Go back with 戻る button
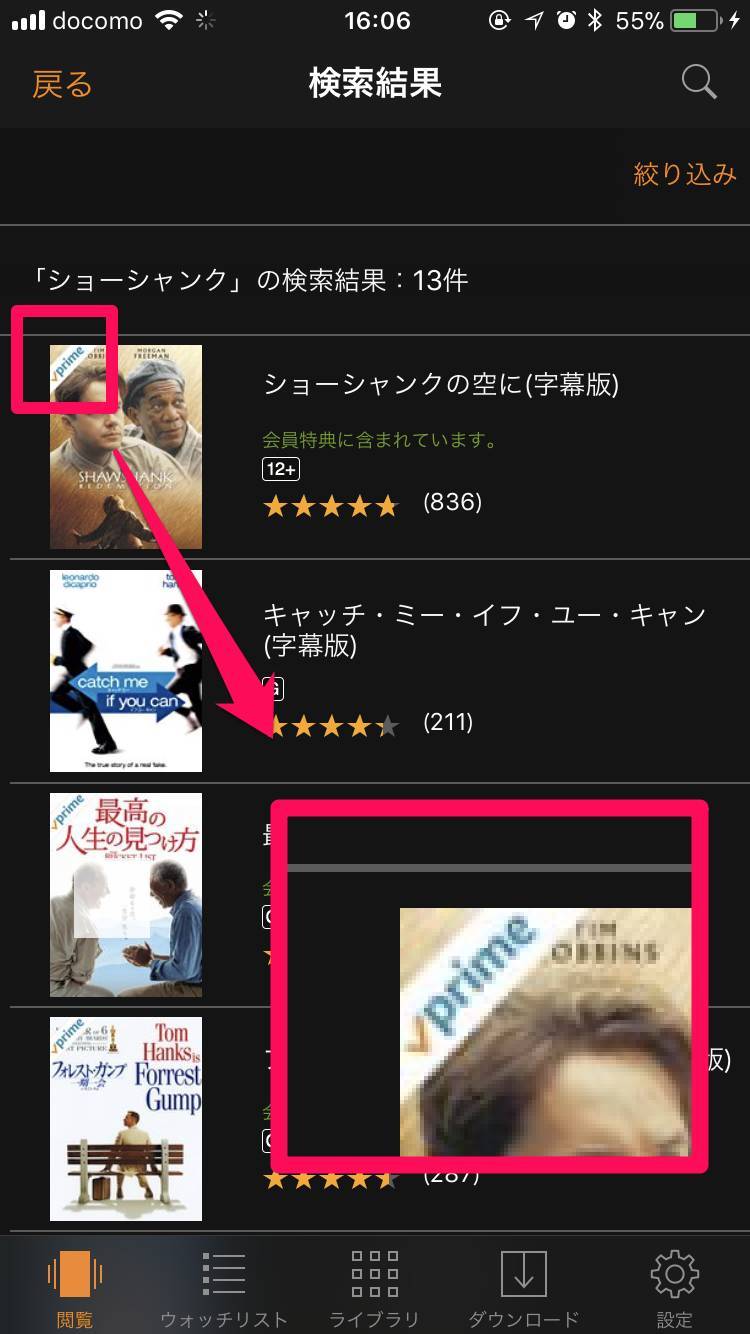The image size is (750, 1334). click(x=62, y=84)
